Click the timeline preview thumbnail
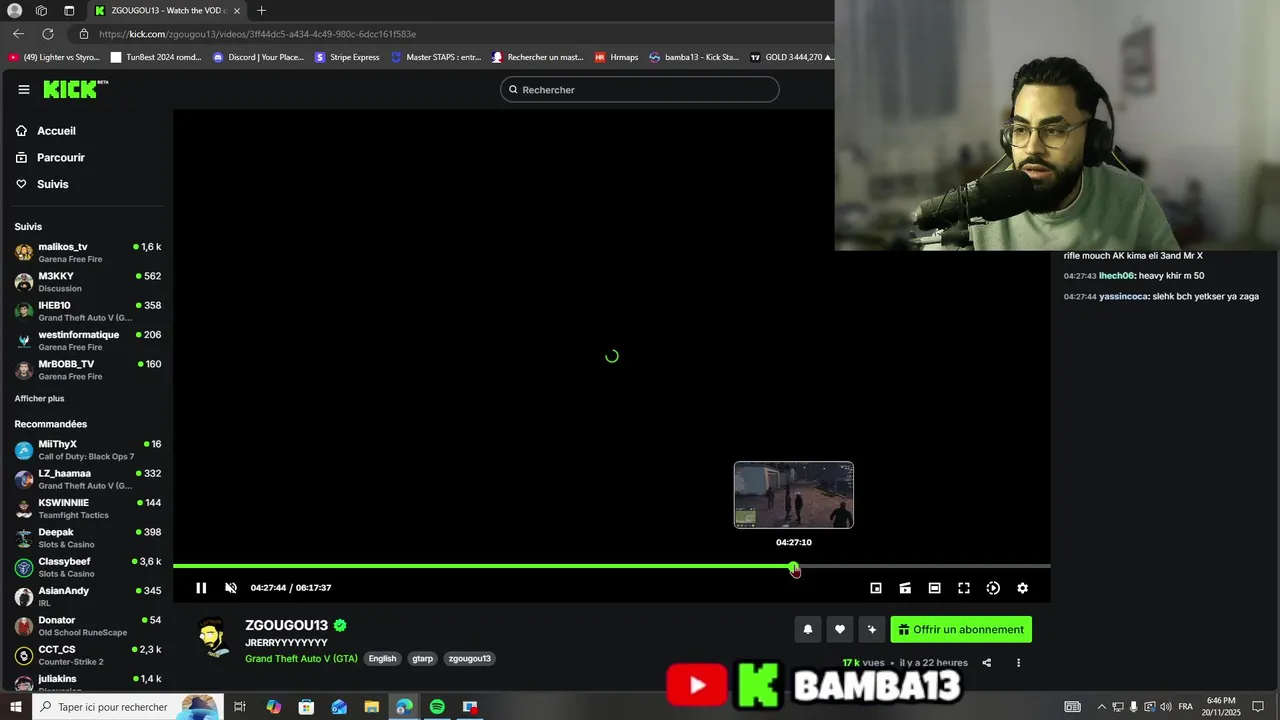The width and height of the screenshot is (1280, 720). click(x=794, y=495)
